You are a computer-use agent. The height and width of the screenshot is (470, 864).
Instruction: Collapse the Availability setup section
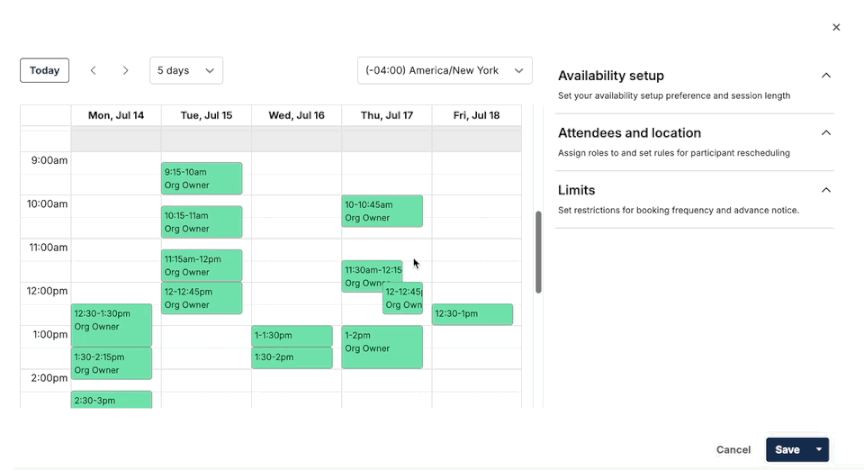pos(825,75)
